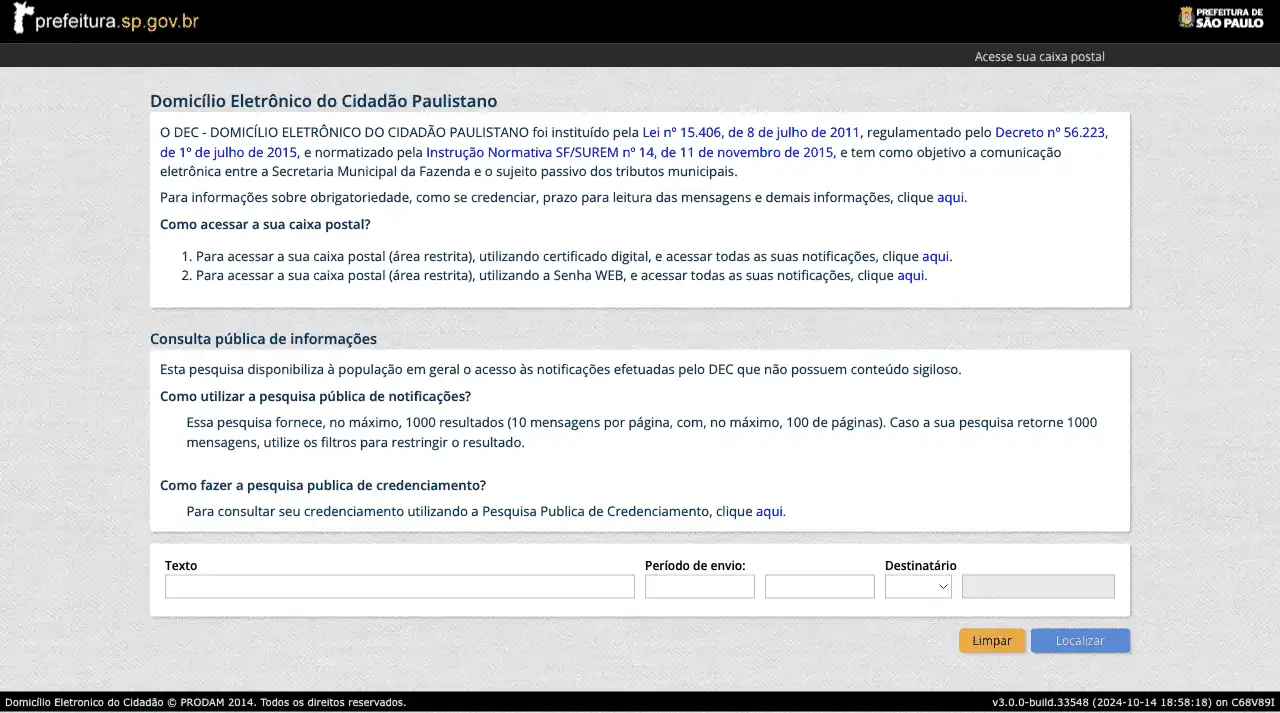1280x713 pixels.
Task: Click 'aqui' link about obrigatoriedade information
Action: (x=950, y=198)
